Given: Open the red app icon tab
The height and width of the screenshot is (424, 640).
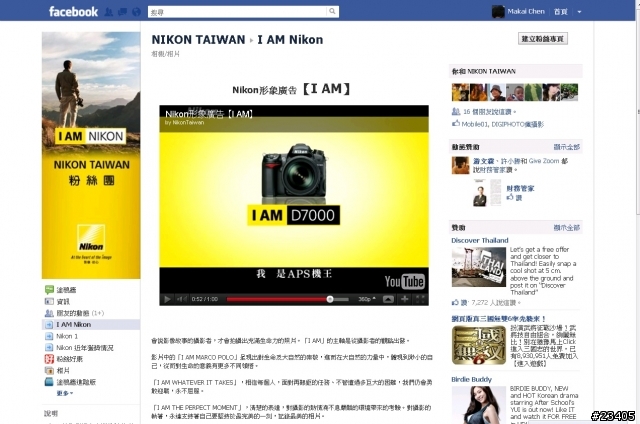Looking at the screenshot, I should [x=64, y=359].
